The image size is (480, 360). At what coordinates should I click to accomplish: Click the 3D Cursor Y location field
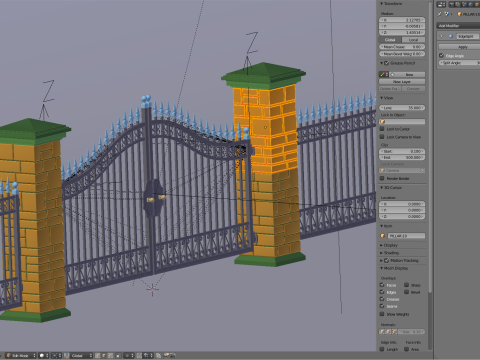pyautogui.click(x=402, y=210)
